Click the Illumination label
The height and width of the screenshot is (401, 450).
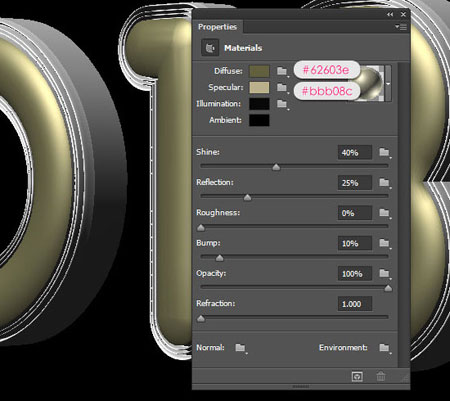[x=218, y=104]
